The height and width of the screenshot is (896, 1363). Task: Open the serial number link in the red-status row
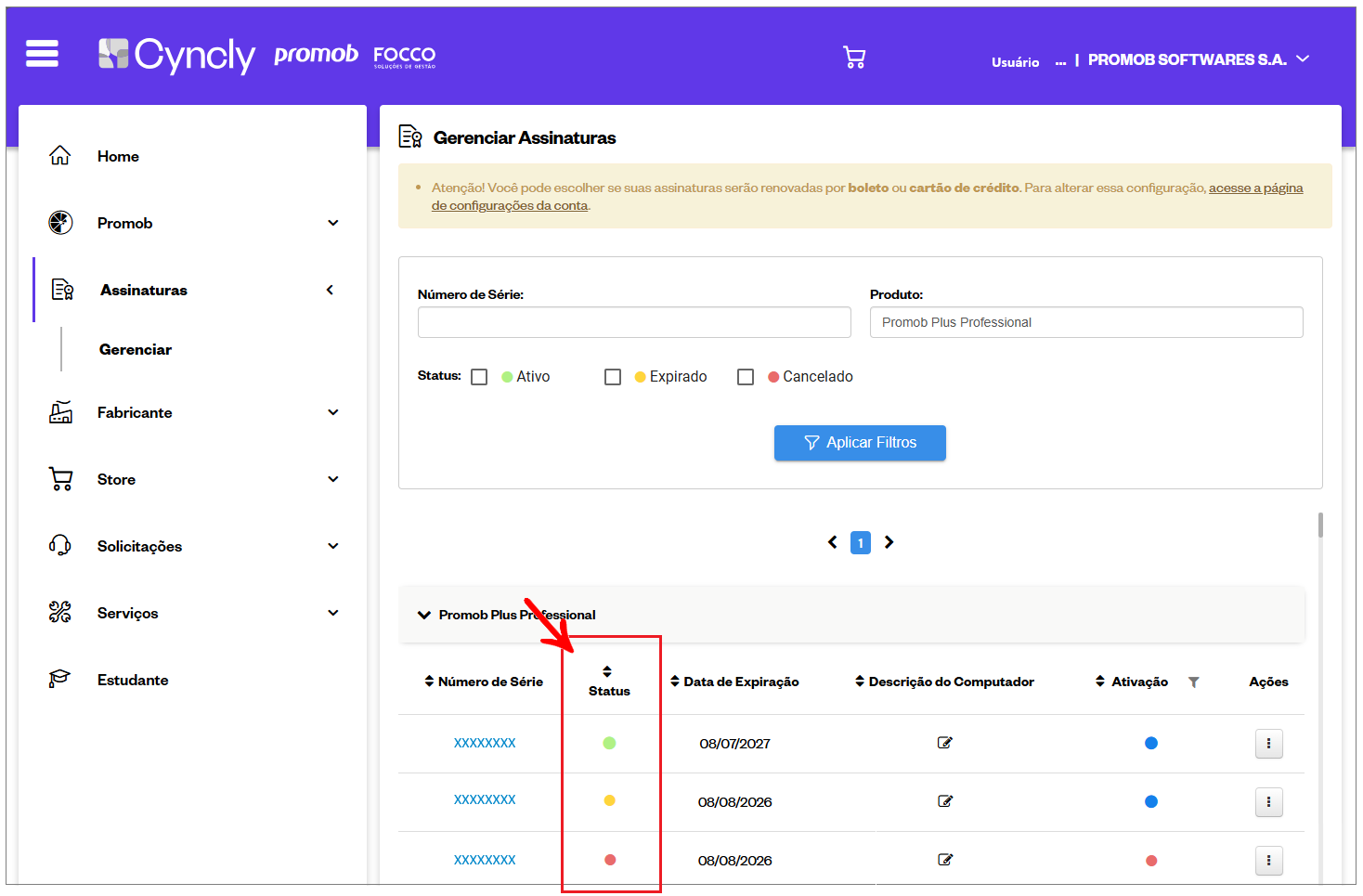point(485,860)
